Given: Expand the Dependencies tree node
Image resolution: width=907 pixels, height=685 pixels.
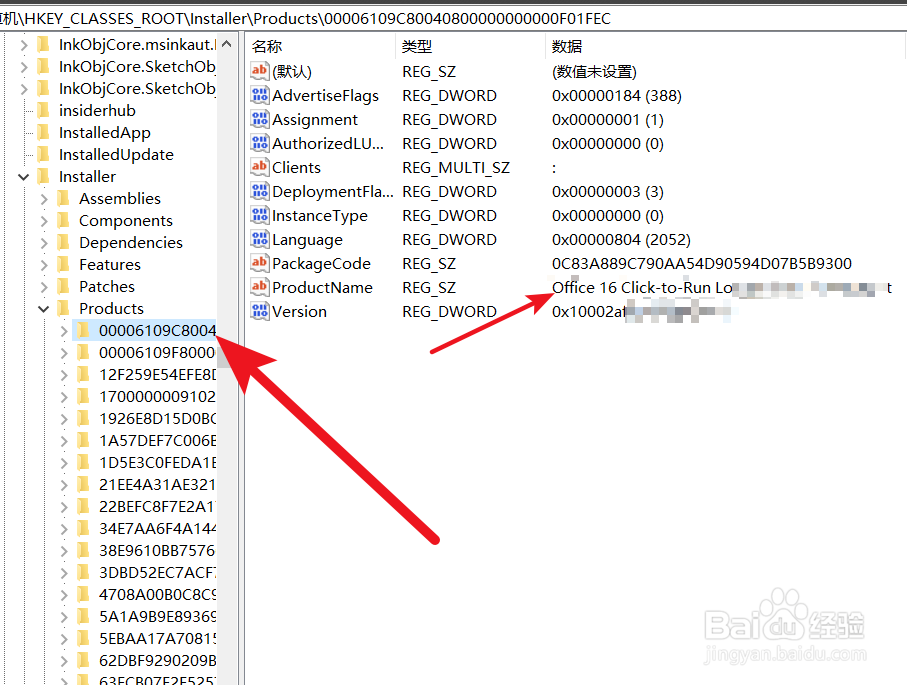Looking at the screenshot, I should pyautogui.click(x=44, y=242).
